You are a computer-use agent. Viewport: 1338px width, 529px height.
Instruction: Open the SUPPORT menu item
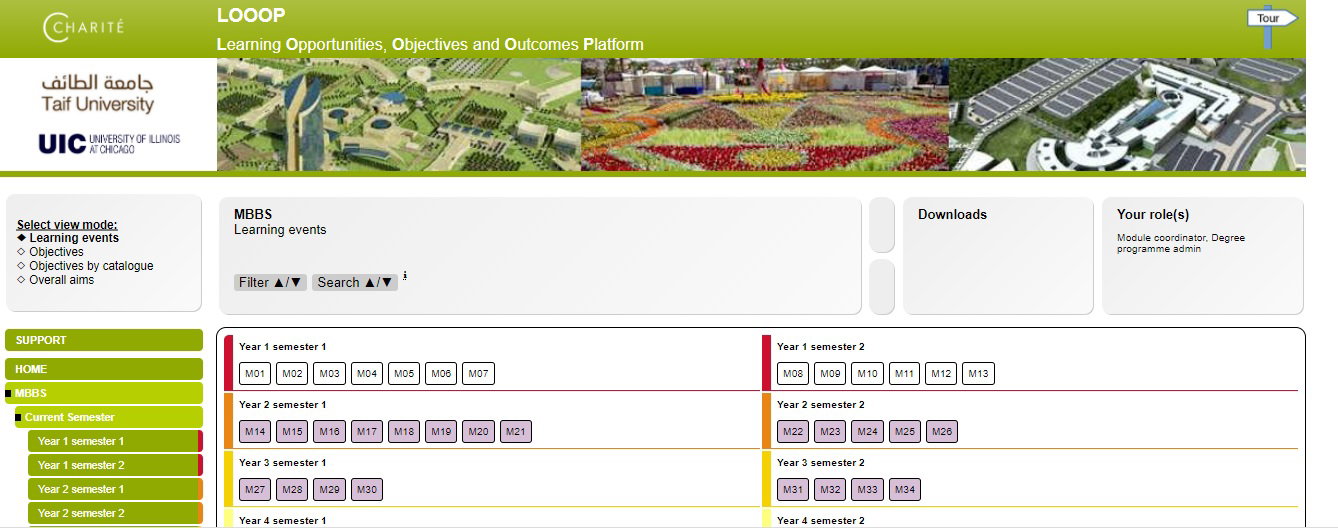click(x=104, y=340)
